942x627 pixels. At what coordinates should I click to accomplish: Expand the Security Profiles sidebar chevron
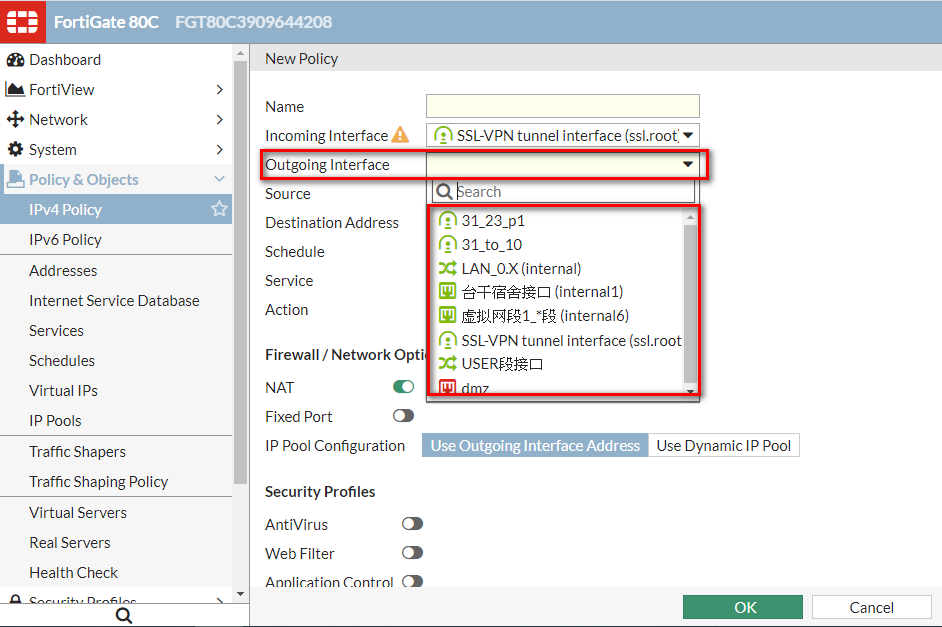tap(219, 600)
